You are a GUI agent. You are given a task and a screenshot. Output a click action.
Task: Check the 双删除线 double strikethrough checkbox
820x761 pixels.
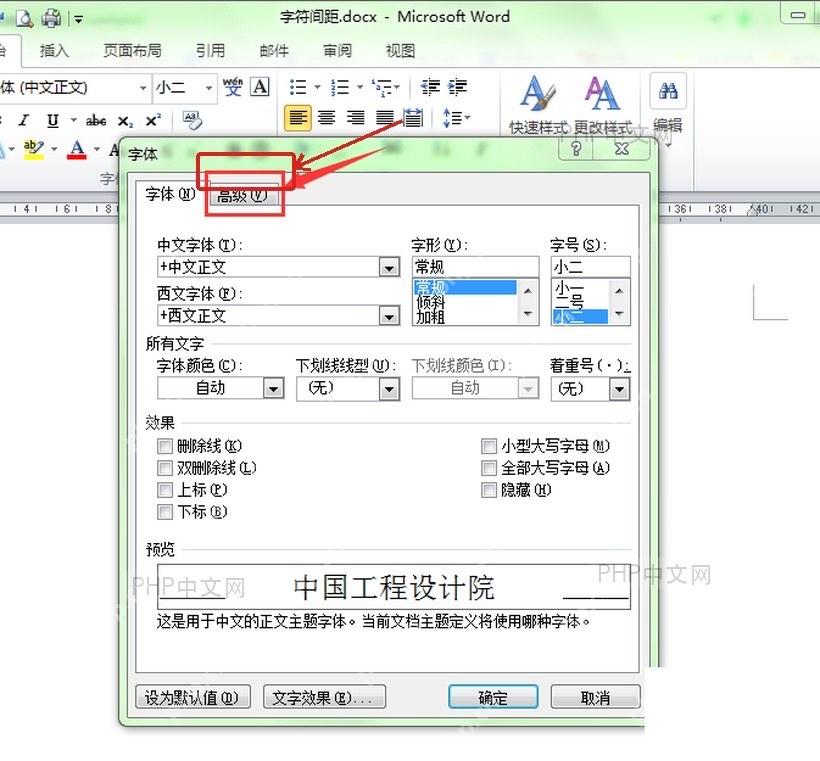[165, 468]
